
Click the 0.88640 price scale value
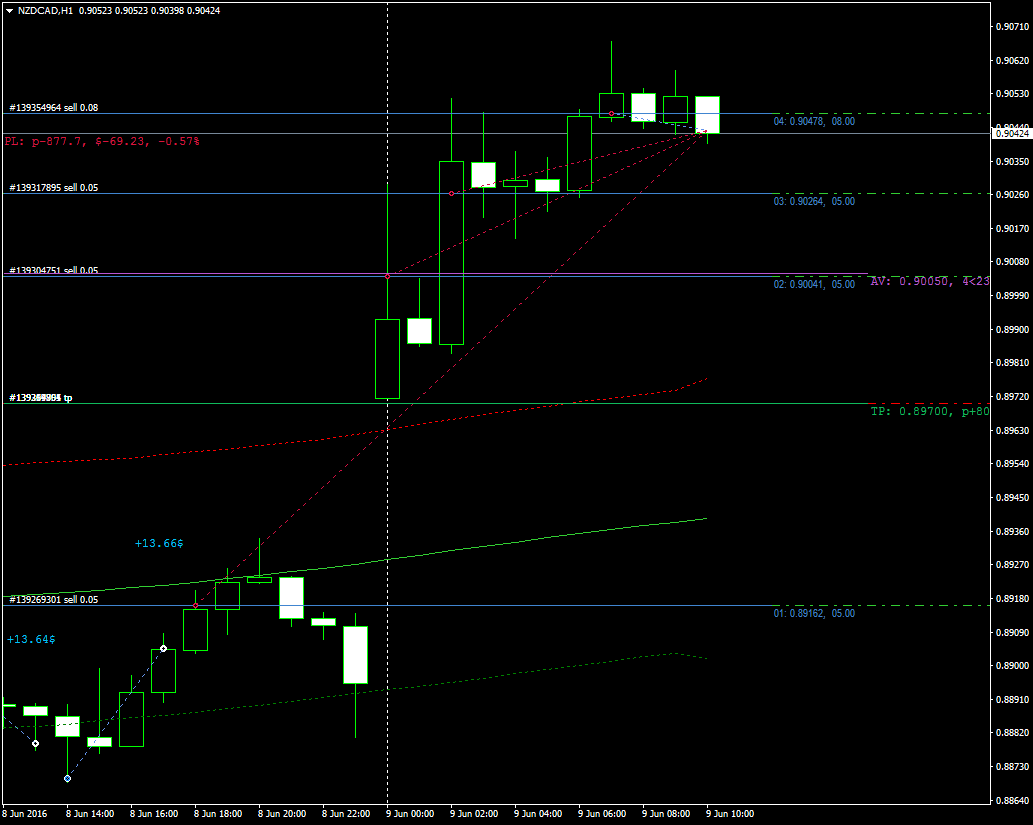click(x=1013, y=800)
